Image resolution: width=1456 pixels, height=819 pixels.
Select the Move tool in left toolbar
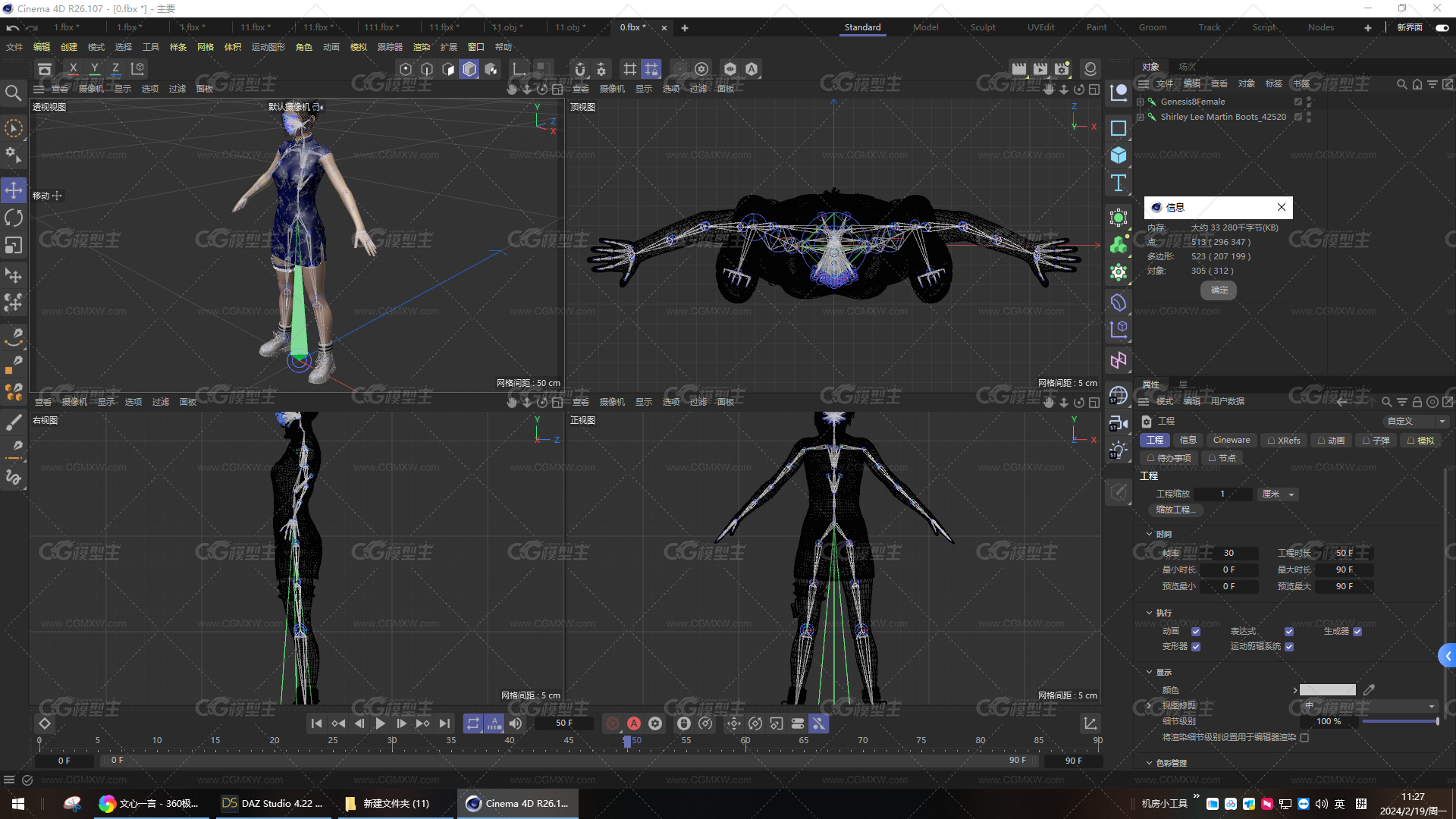(14, 190)
